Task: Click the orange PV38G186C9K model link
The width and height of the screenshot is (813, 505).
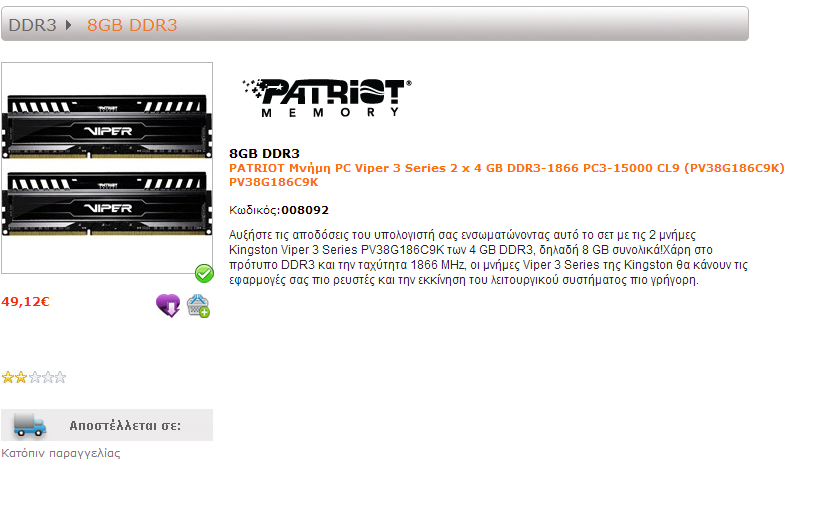Action: click(274, 182)
